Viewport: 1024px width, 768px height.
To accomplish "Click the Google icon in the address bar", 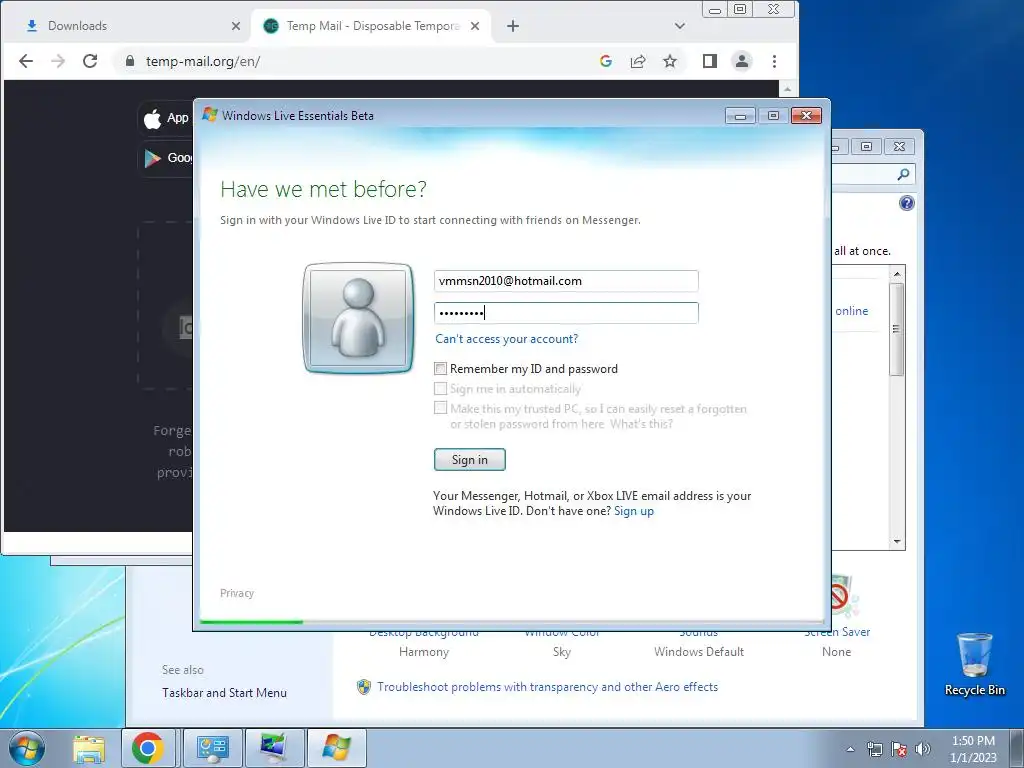I will click(x=605, y=61).
